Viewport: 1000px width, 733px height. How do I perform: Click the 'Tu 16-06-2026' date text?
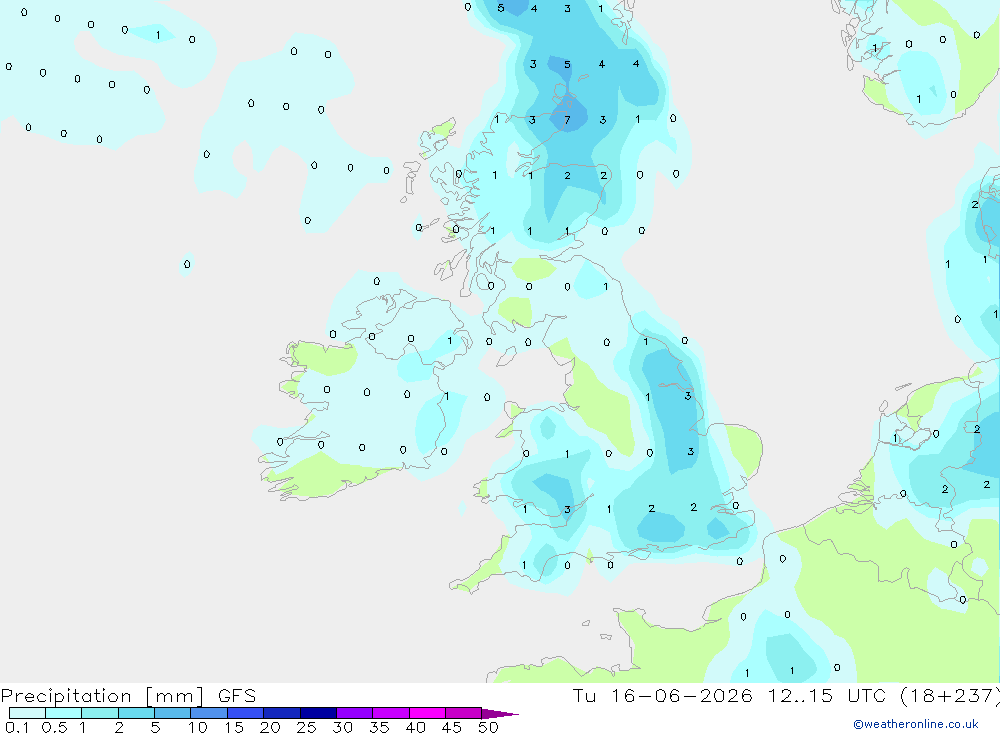[x=662, y=695]
